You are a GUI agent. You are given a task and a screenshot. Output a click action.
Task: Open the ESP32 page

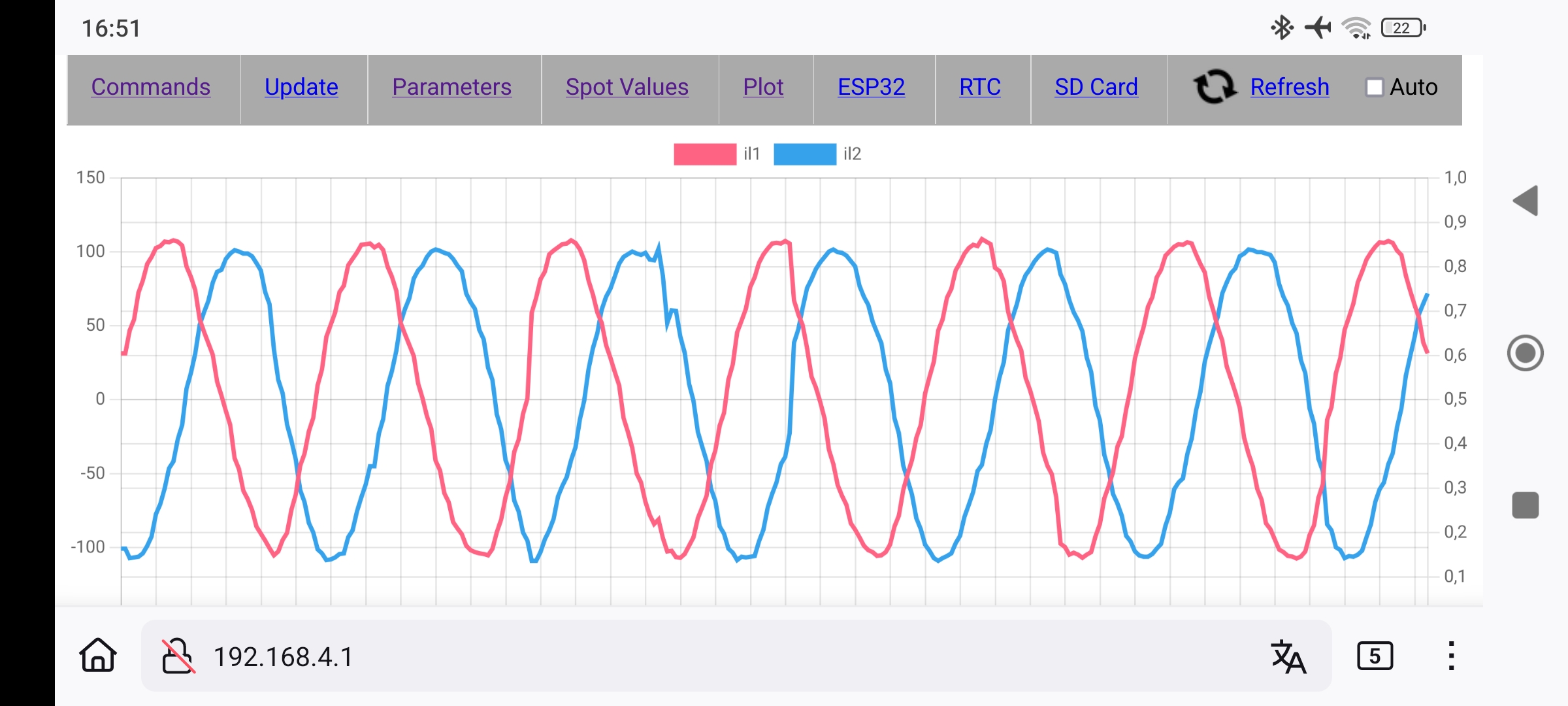click(871, 87)
